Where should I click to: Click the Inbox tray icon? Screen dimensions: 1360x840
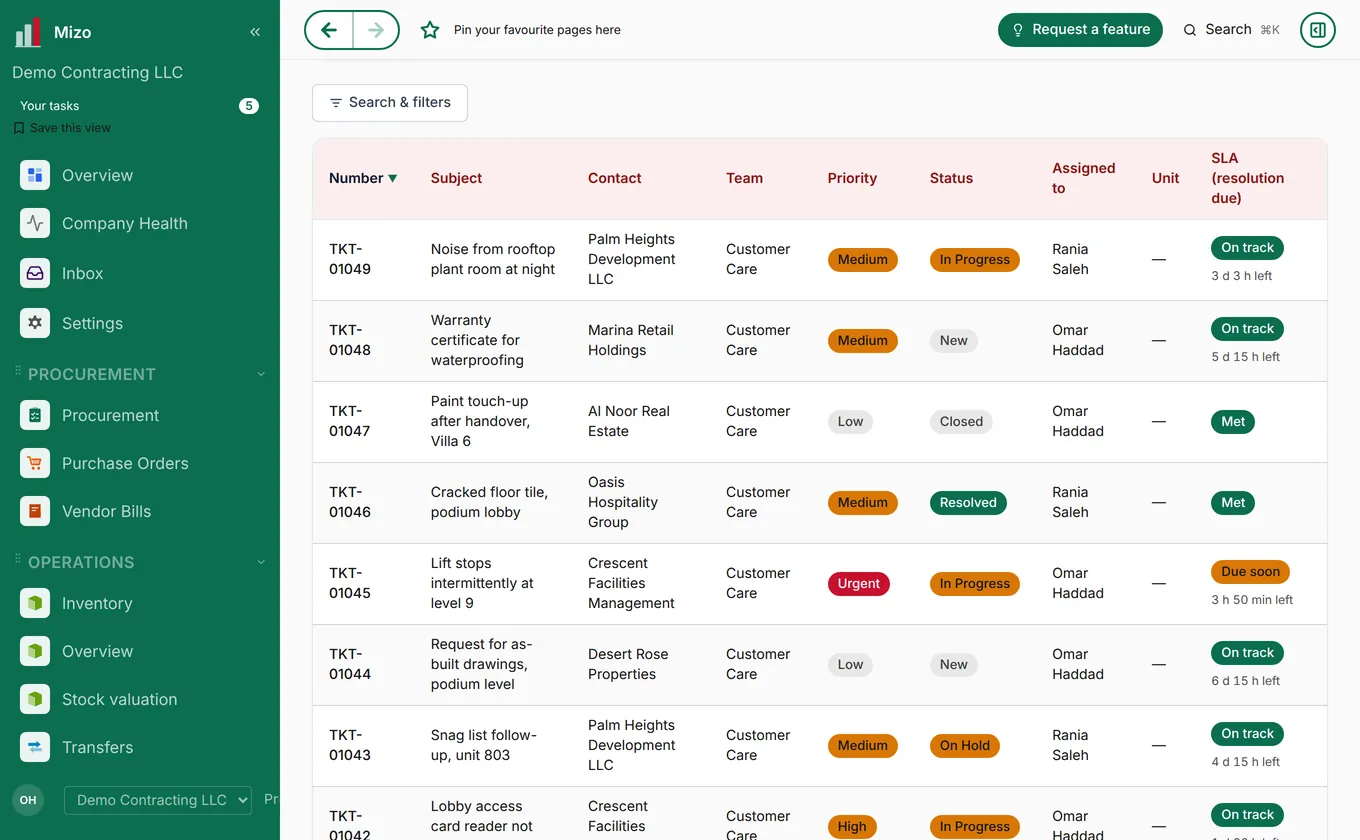click(35, 273)
